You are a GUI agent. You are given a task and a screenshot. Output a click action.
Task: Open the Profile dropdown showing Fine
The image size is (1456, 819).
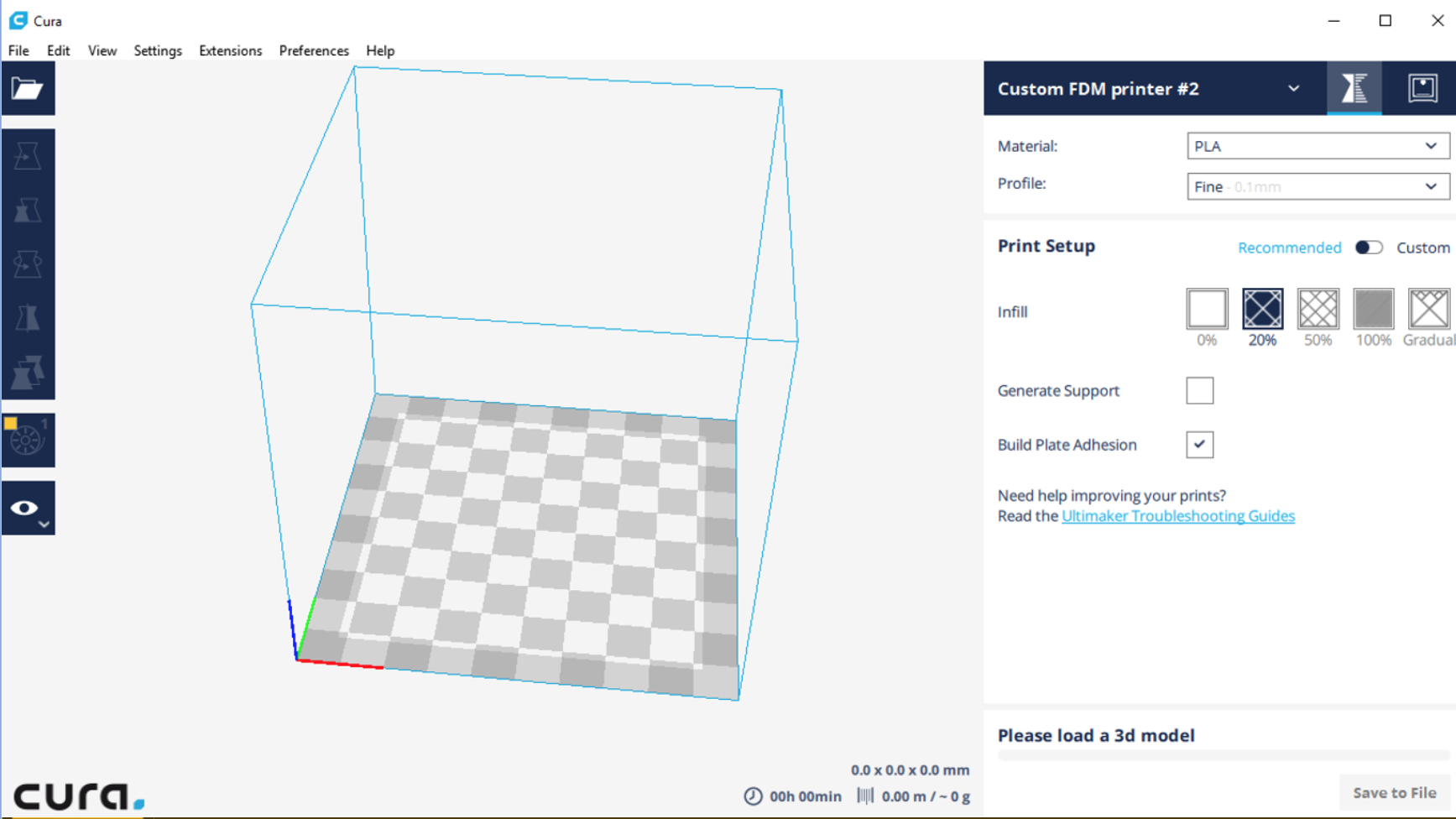point(1318,186)
